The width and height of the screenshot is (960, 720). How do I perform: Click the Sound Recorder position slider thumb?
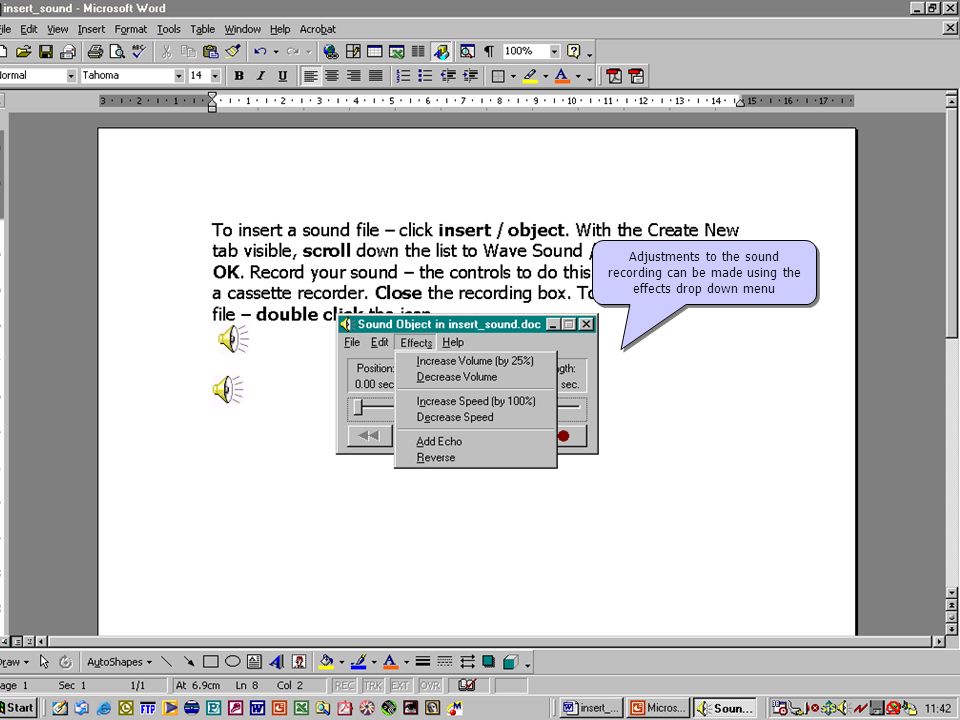pyautogui.click(x=358, y=407)
